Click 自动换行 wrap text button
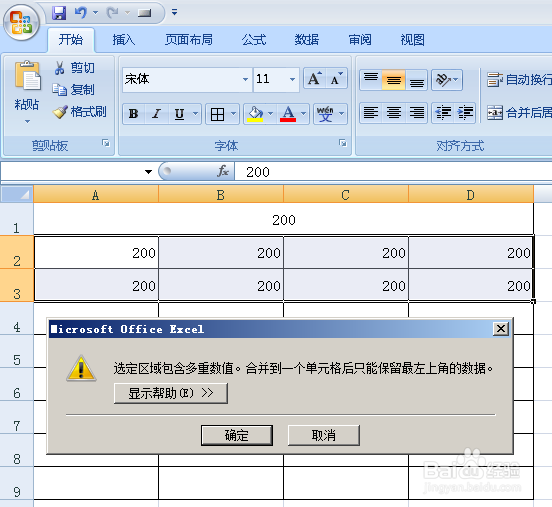 pyautogui.click(x=519, y=80)
